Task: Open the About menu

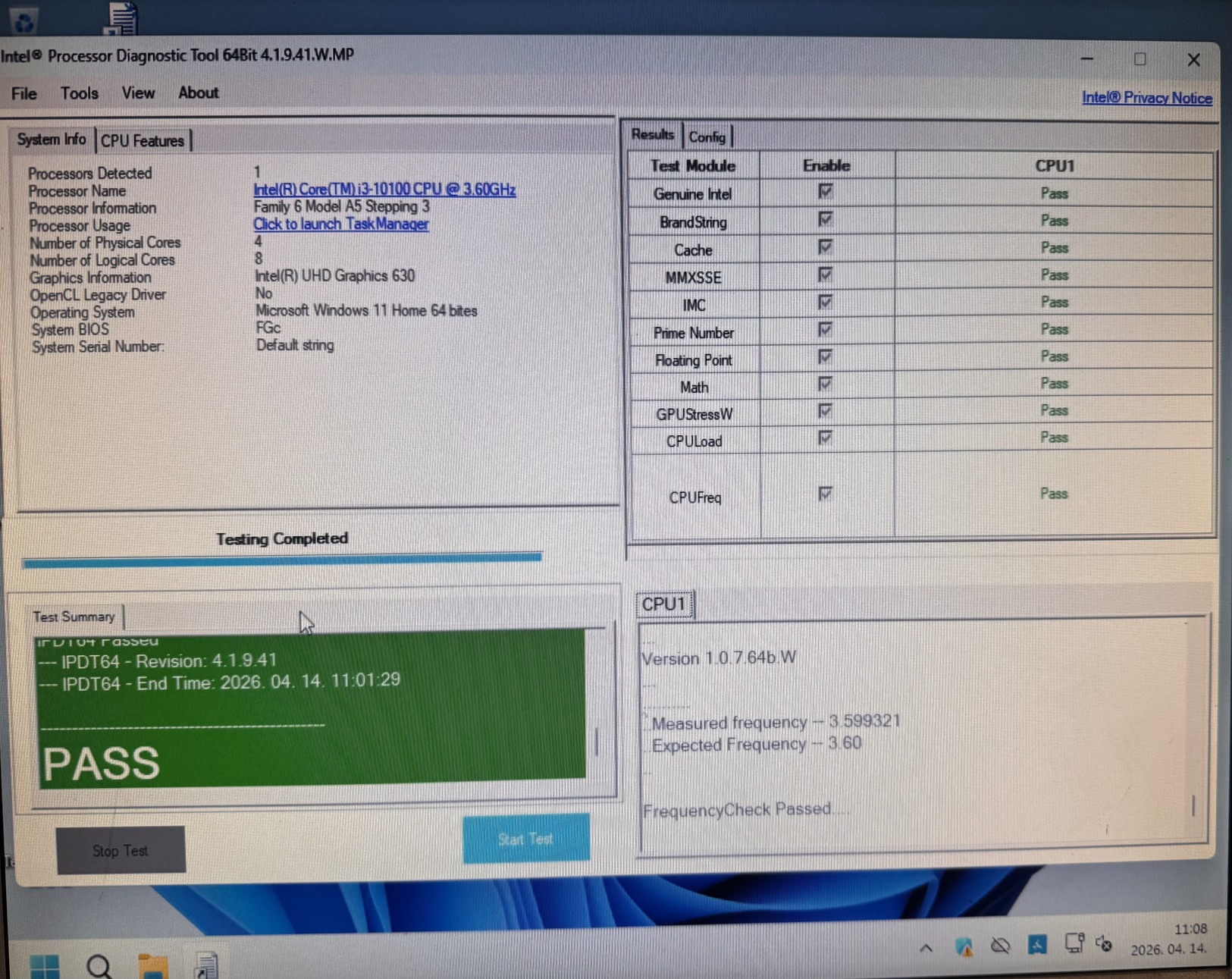Action: (198, 93)
